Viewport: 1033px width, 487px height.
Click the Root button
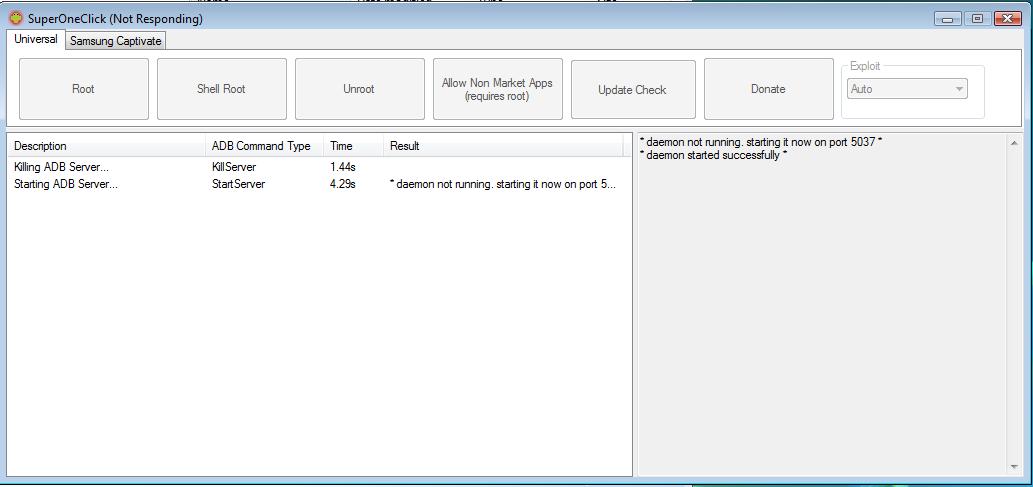tap(84, 89)
